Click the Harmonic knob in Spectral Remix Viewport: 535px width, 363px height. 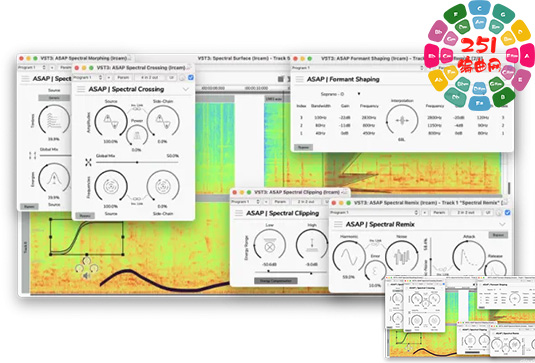(x=349, y=257)
